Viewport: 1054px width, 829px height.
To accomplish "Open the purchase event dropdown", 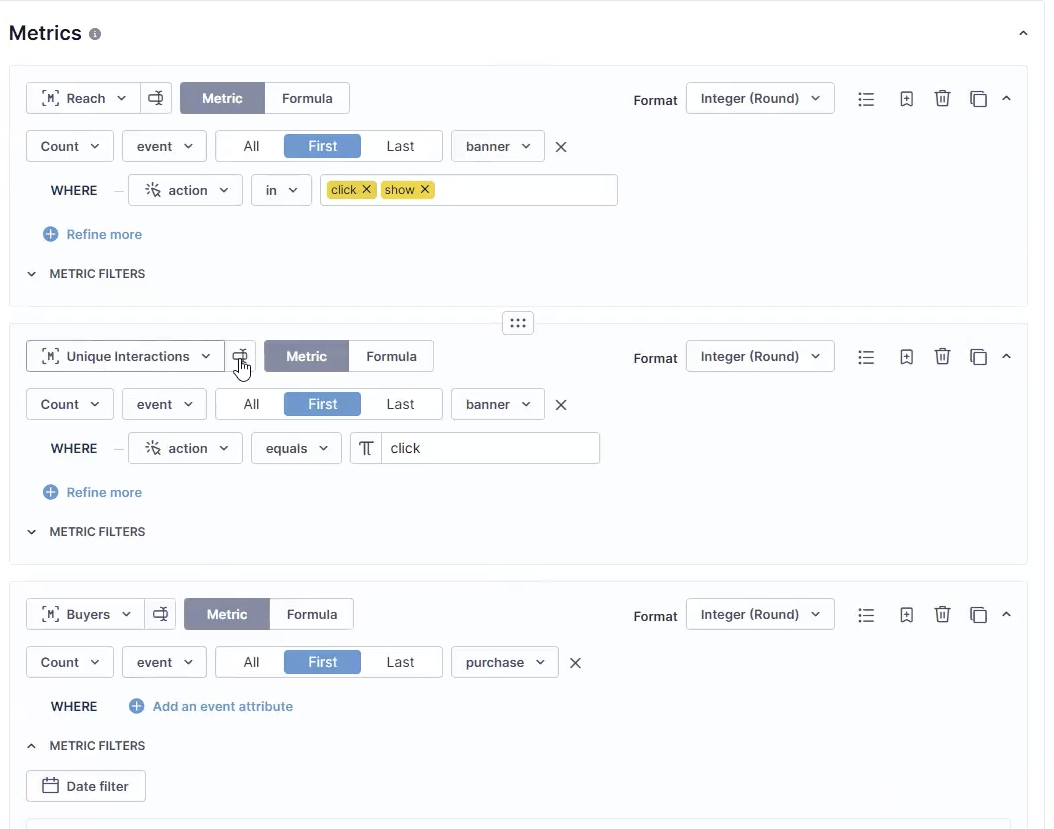I will click(505, 662).
